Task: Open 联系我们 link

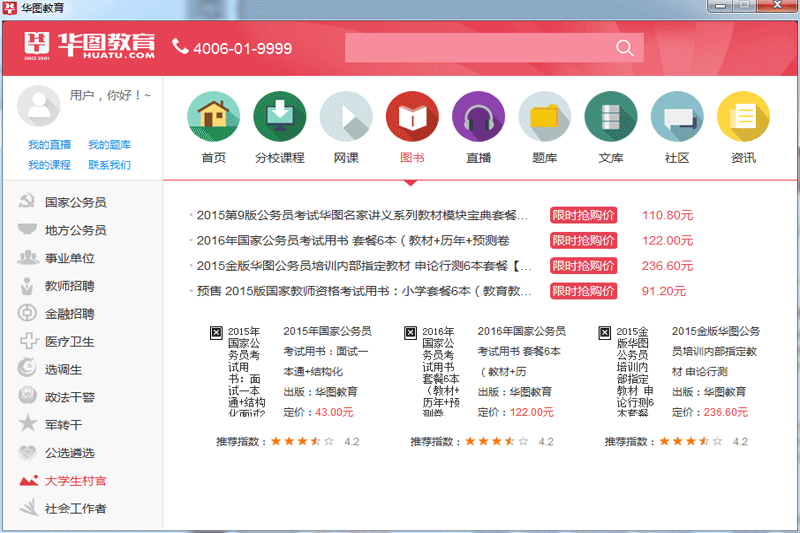Action: 109,165
